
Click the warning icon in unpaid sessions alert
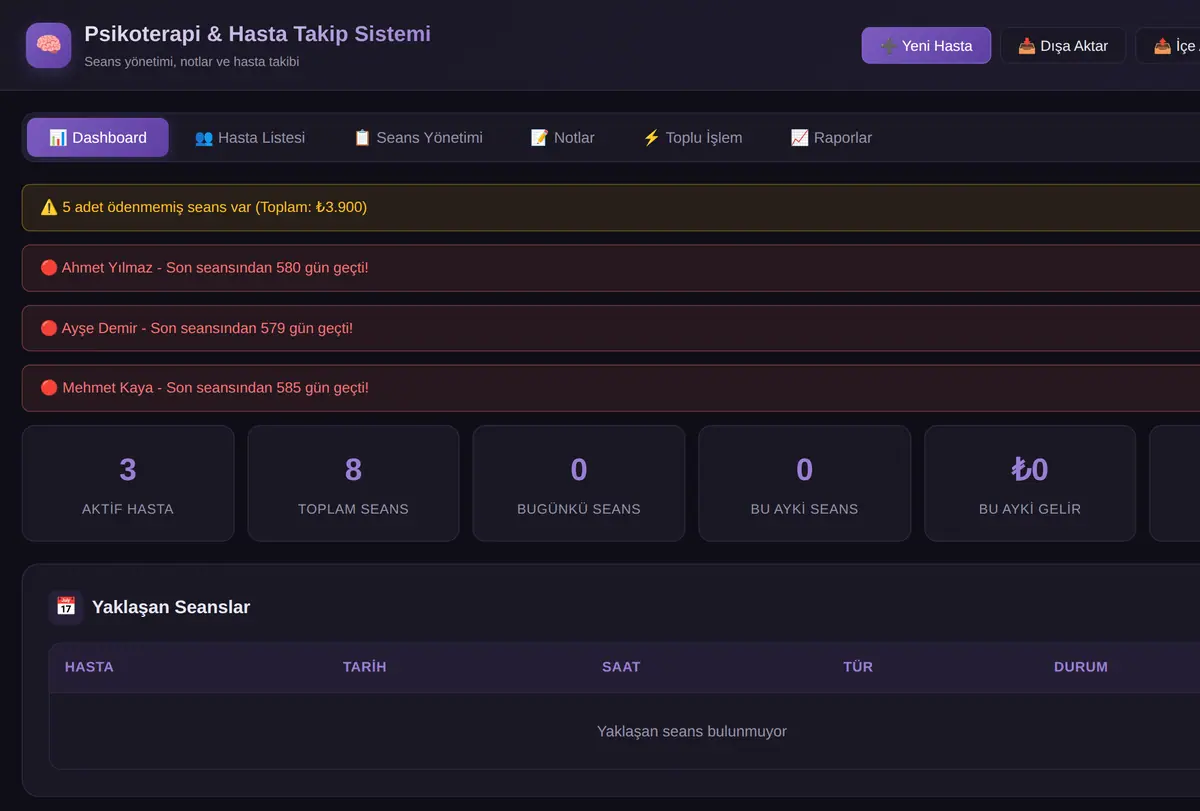[x=49, y=207]
